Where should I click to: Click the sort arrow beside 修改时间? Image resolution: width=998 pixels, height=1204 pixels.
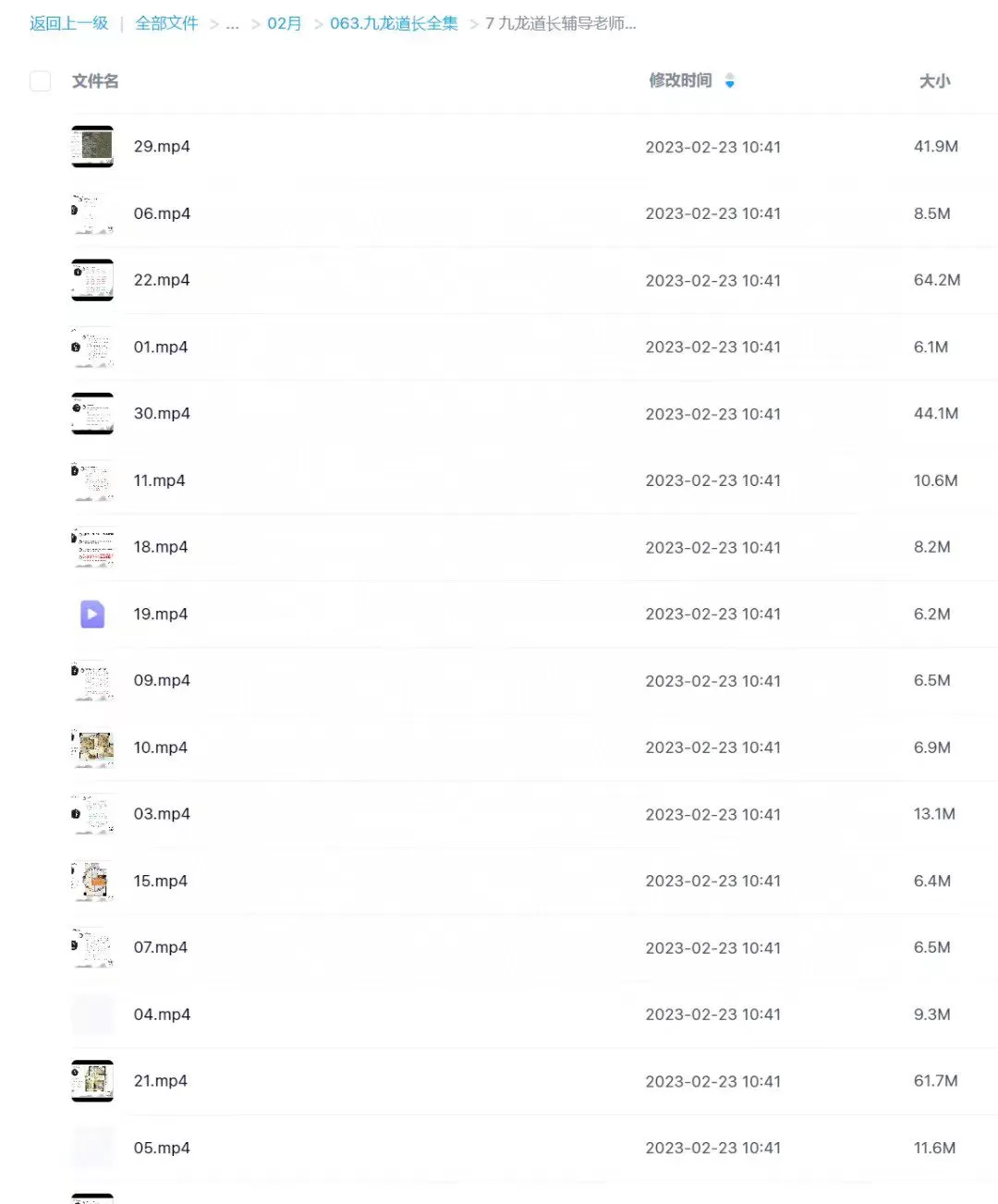[730, 81]
